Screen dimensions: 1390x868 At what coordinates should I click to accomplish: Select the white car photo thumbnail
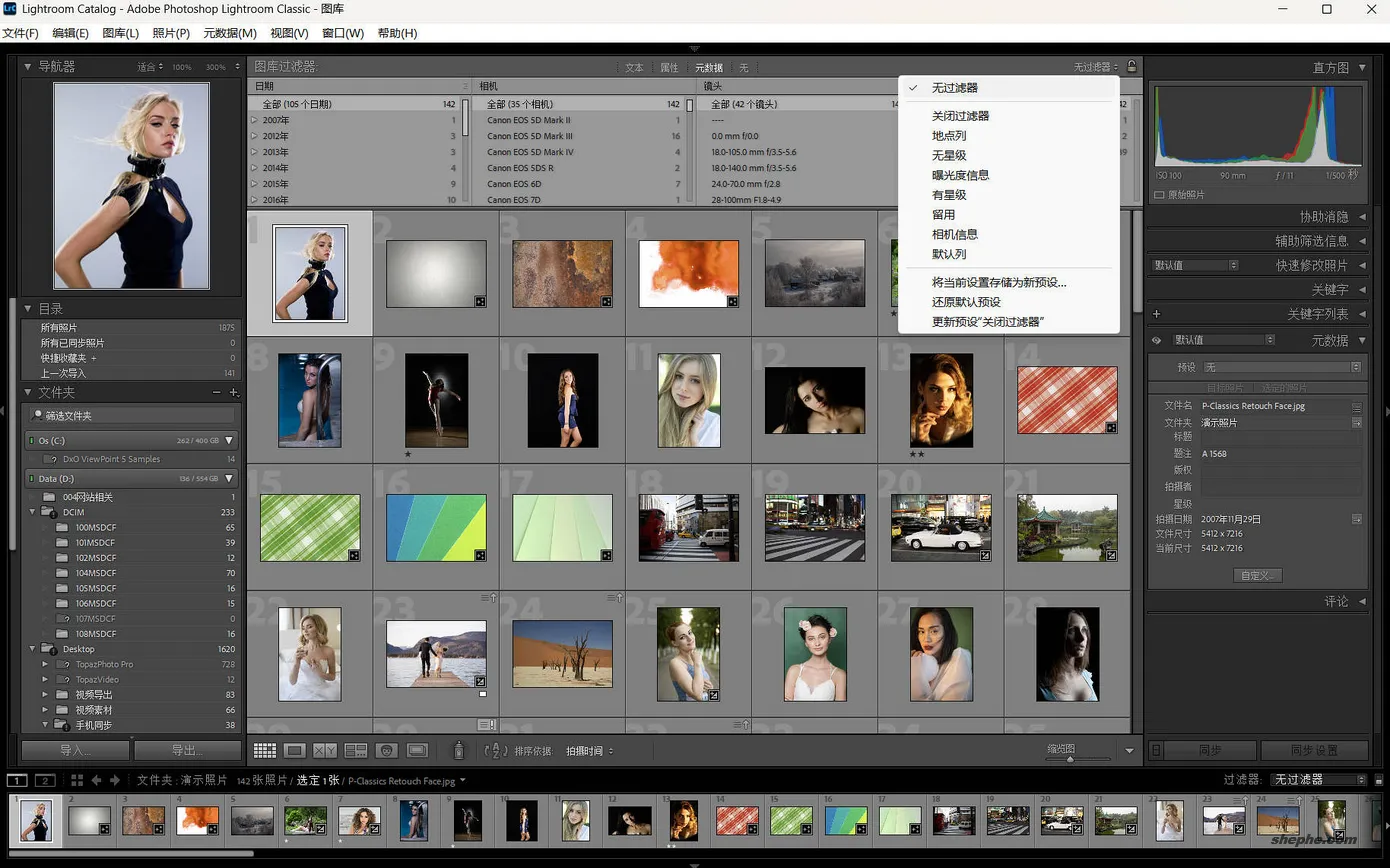(941, 527)
